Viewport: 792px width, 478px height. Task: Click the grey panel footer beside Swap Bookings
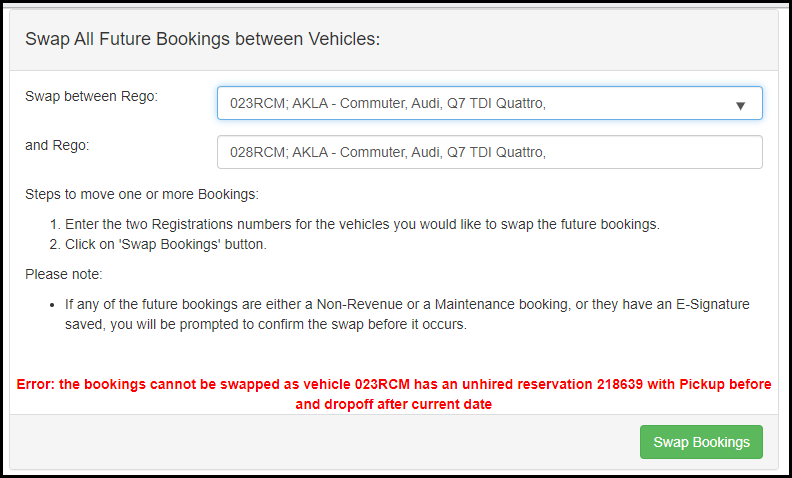click(x=323, y=442)
